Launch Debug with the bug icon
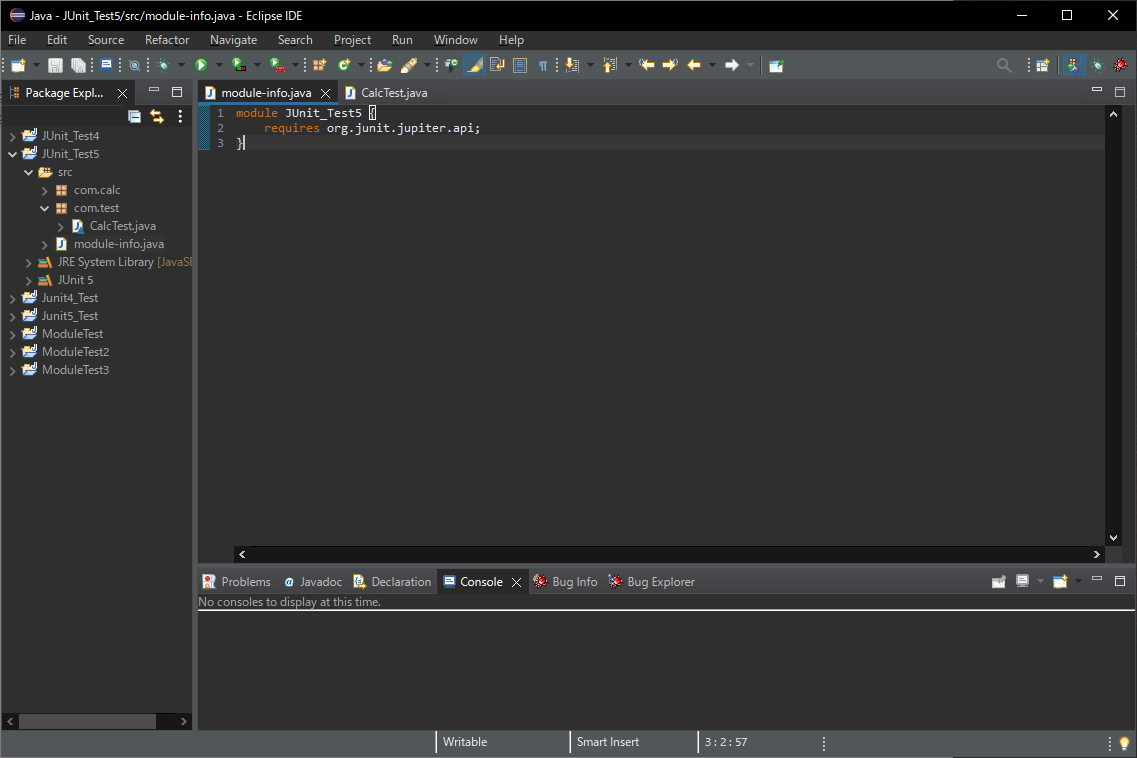Screen dimensions: 1137x758 [164, 65]
